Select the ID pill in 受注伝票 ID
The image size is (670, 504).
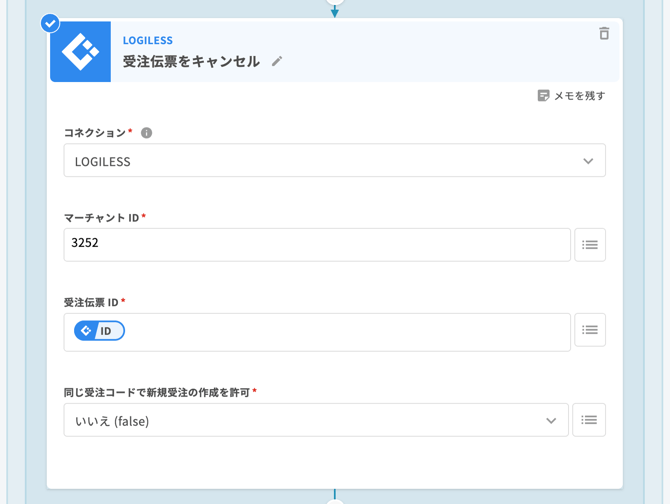99,331
